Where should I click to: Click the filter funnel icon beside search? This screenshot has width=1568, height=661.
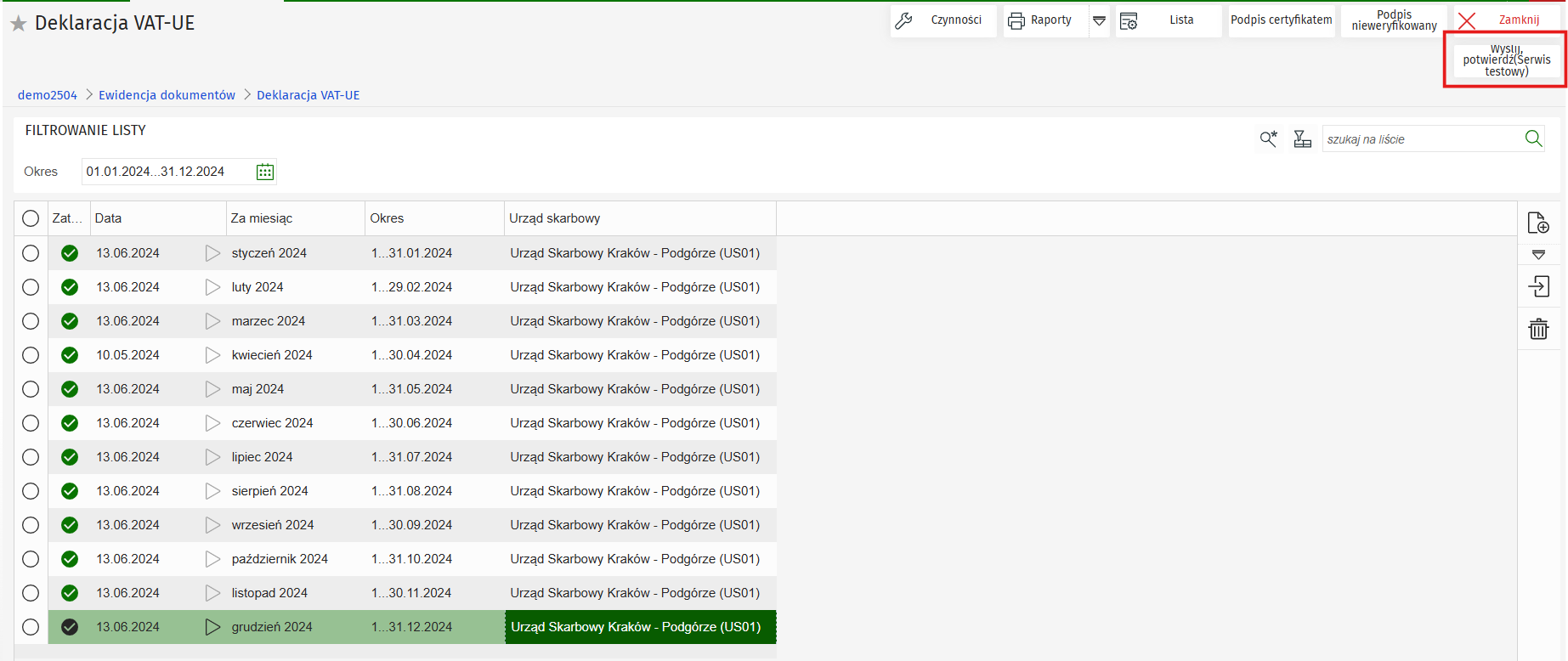[x=1302, y=139]
